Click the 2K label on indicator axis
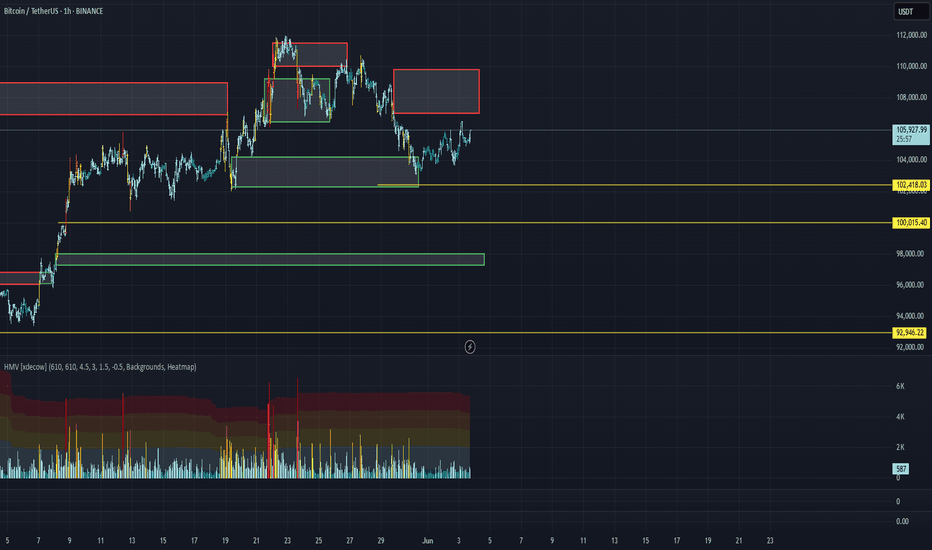The height and width of the screenshot is (550, 932). (x=900, y=447)
